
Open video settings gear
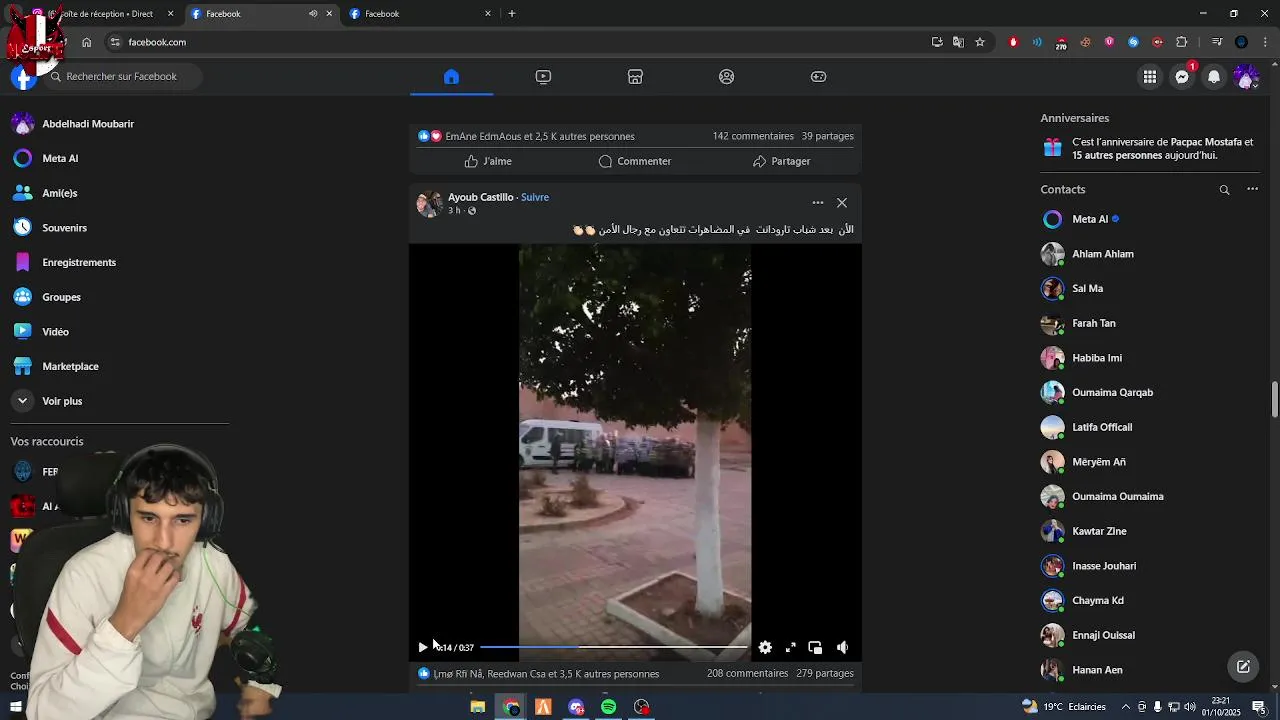click(765, 648)
